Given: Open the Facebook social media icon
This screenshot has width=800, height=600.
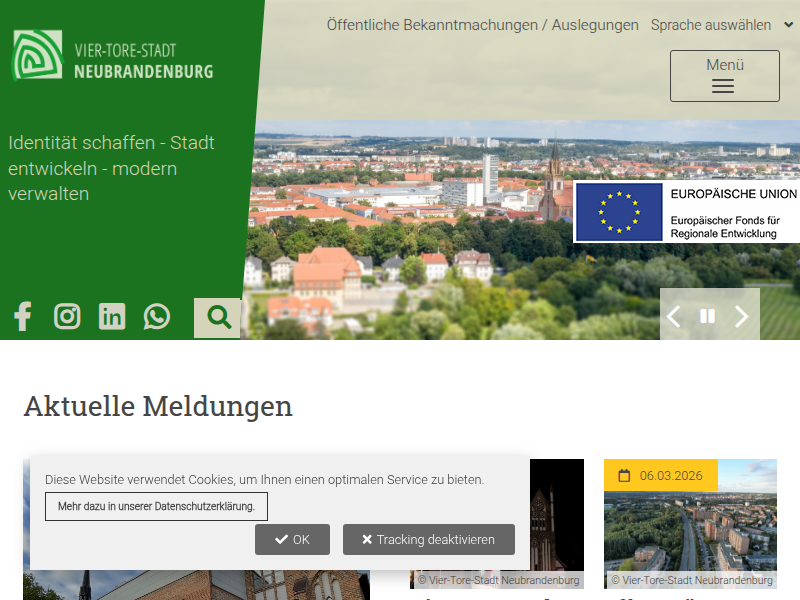Looking at the screenshot, I should point(23,317).
